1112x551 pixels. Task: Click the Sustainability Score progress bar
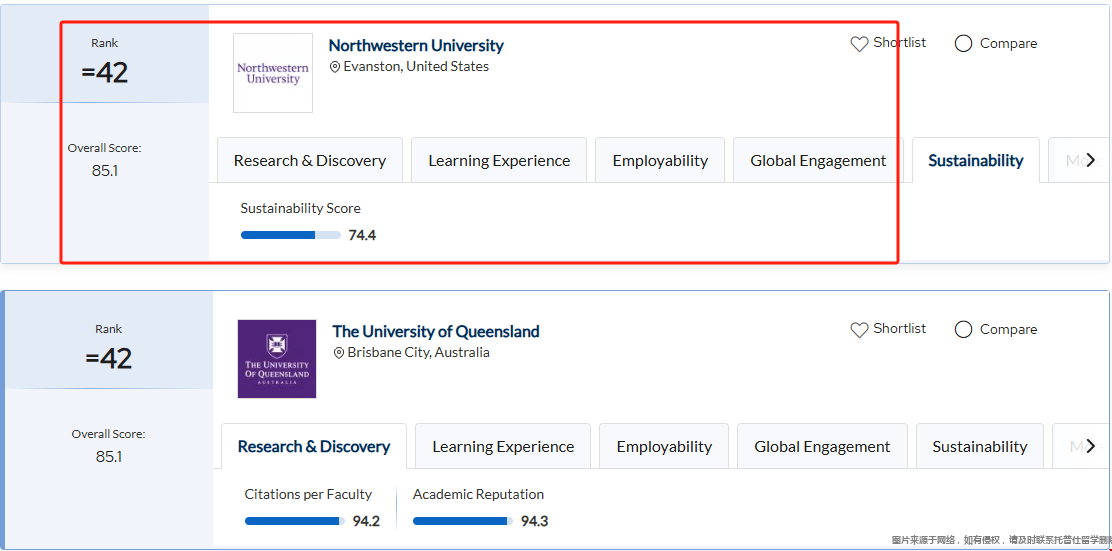[291, 235]
